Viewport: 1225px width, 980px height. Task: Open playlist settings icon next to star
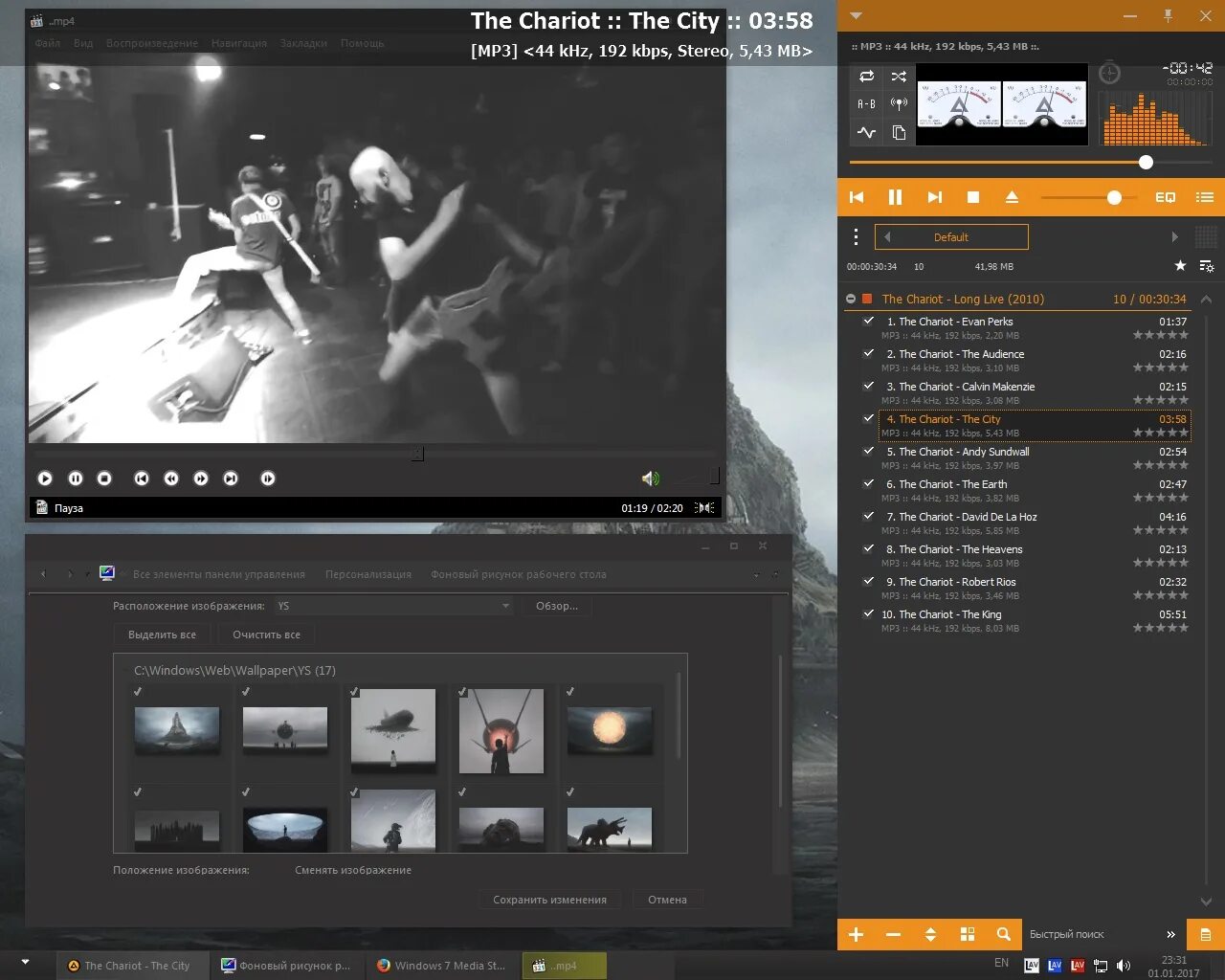click(1206, 266)
